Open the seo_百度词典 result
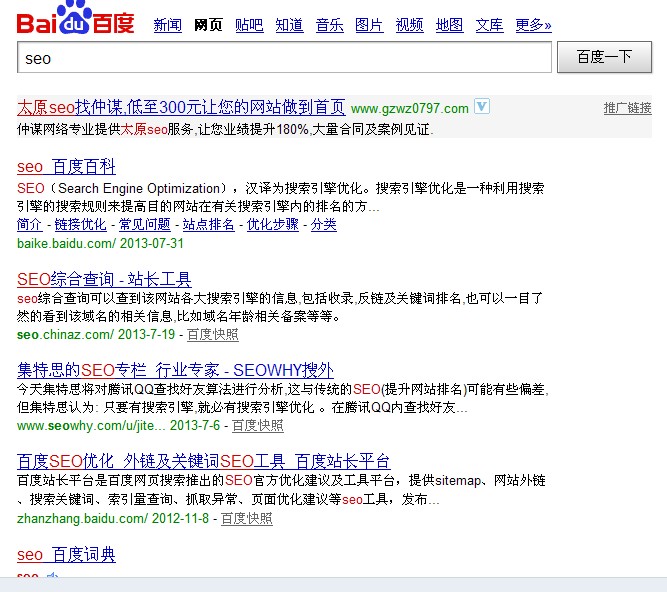This screenshot has height=592, width=667. pyautogui.click(x=66, y=555)
